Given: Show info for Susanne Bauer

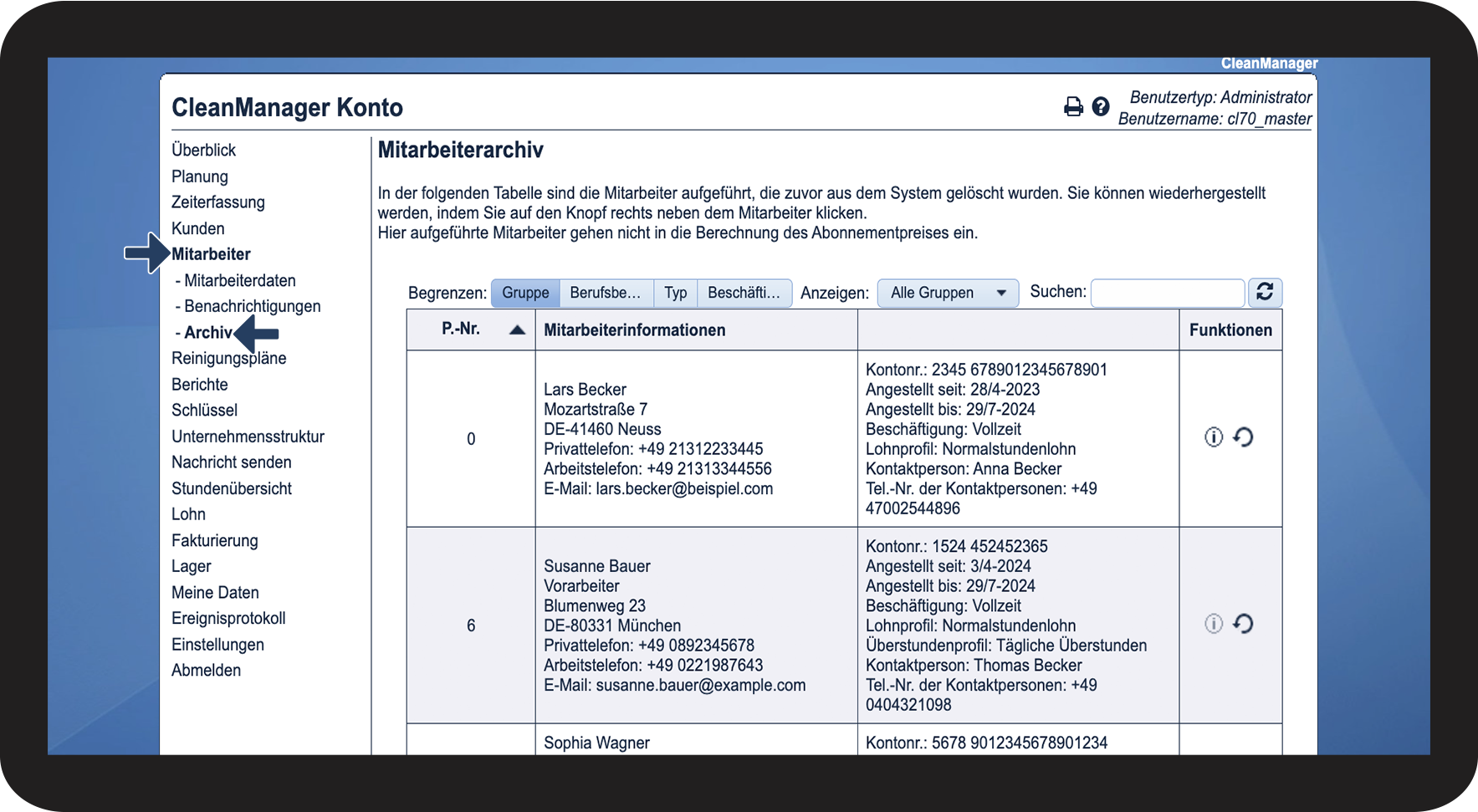Looking at the screenshot, I should [1214, 623].
